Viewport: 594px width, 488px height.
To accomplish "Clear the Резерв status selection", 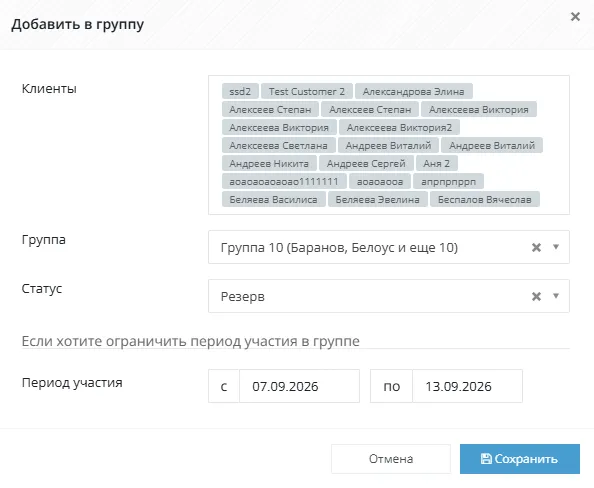I will pos(536,296).
